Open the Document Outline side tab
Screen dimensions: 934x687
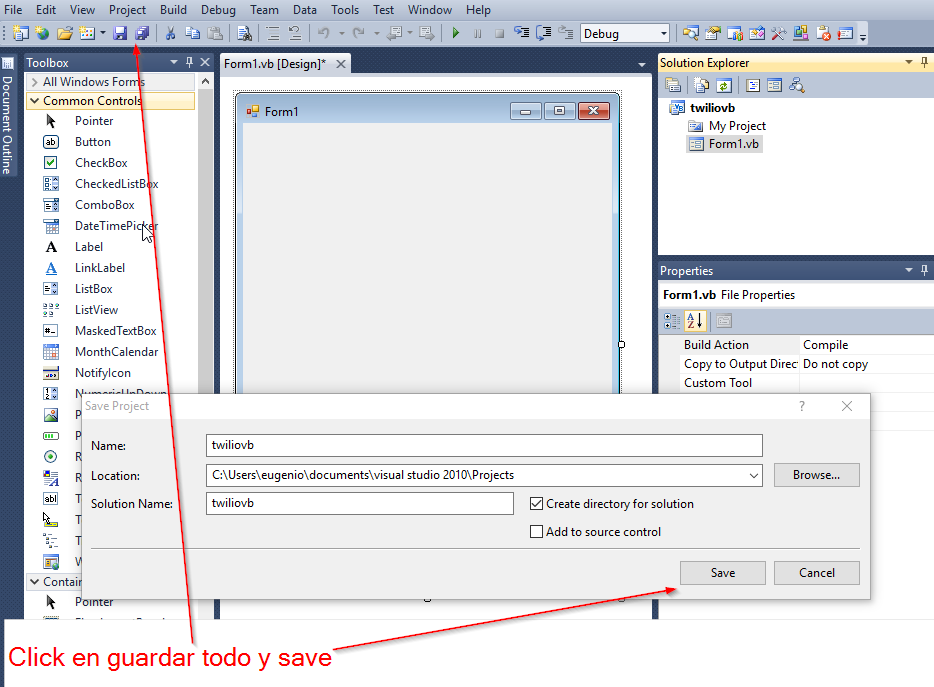(x=8, y=117)
